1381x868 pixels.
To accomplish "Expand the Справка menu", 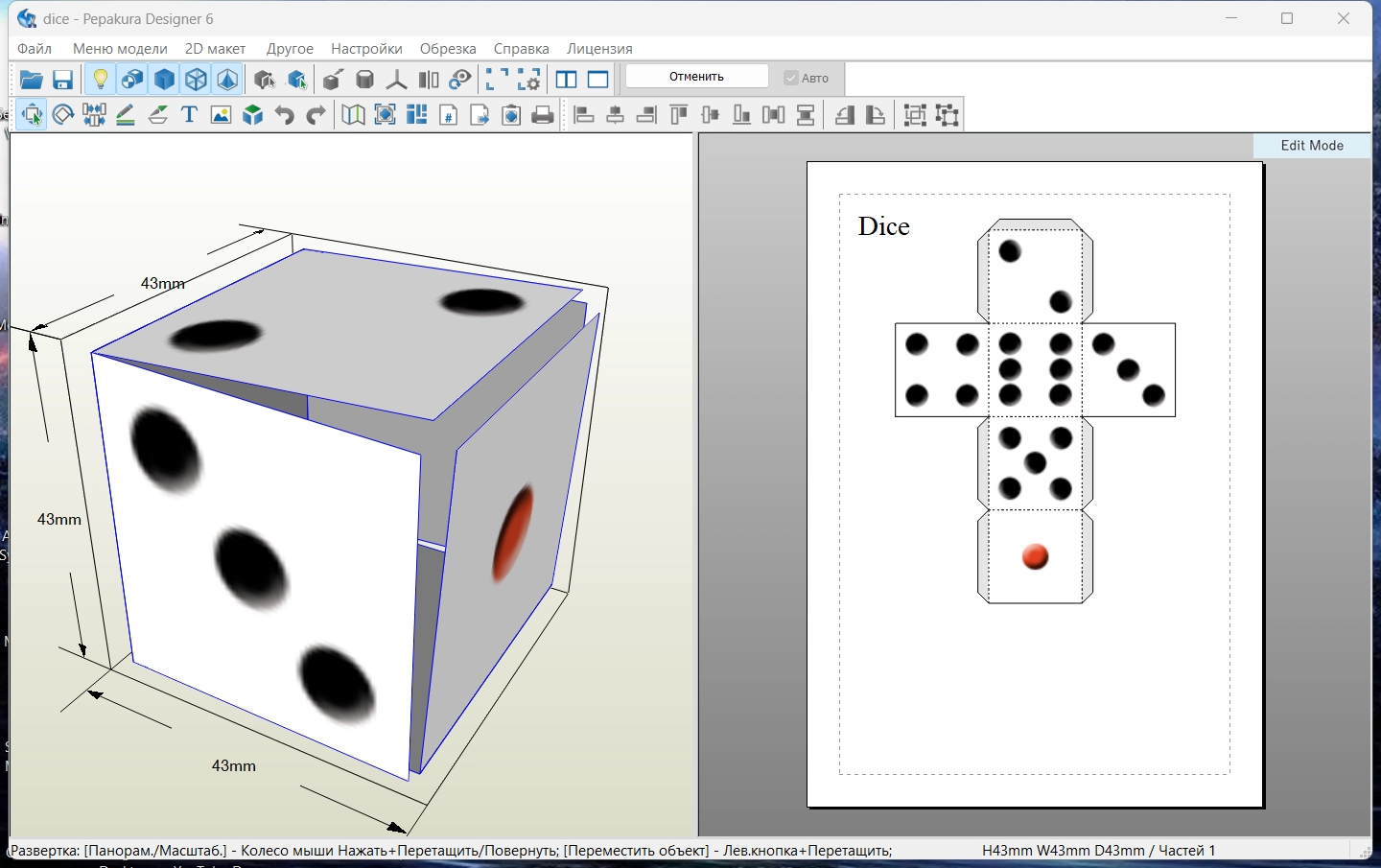I will tap(521, 48).
